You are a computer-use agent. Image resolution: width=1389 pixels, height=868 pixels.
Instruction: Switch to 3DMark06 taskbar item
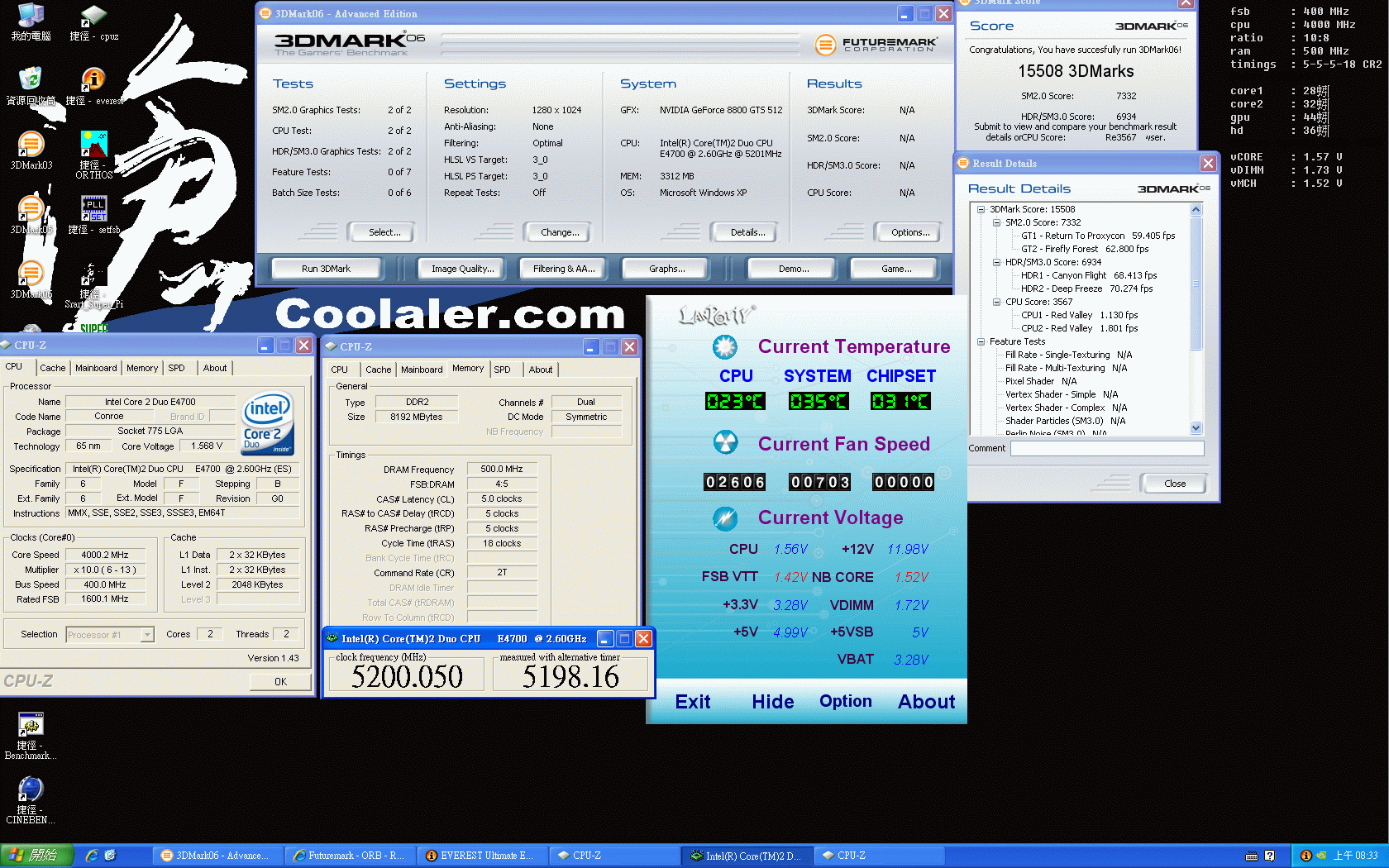tap(217, 856)
